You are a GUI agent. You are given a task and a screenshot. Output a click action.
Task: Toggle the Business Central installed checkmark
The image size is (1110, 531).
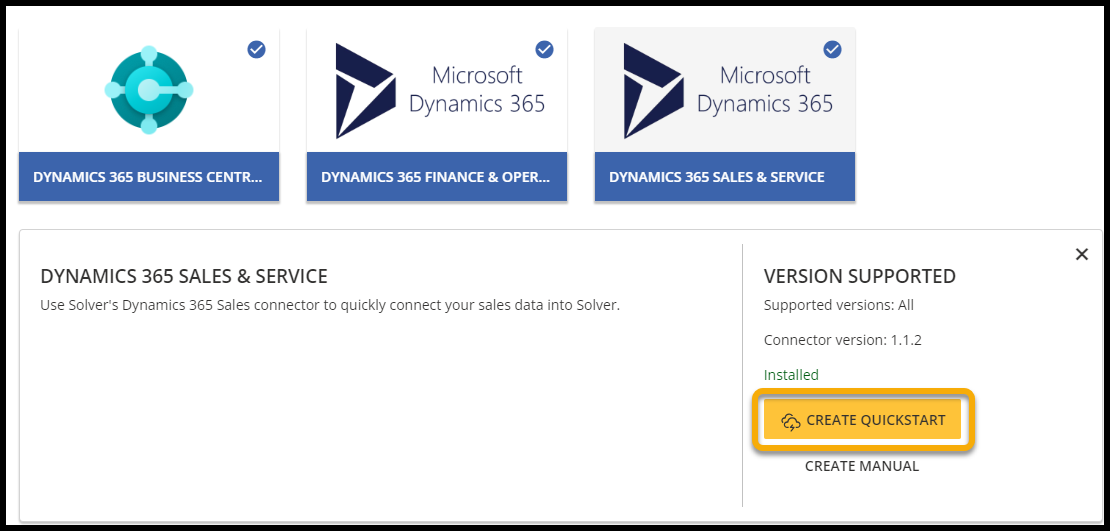tap(257, 49)
